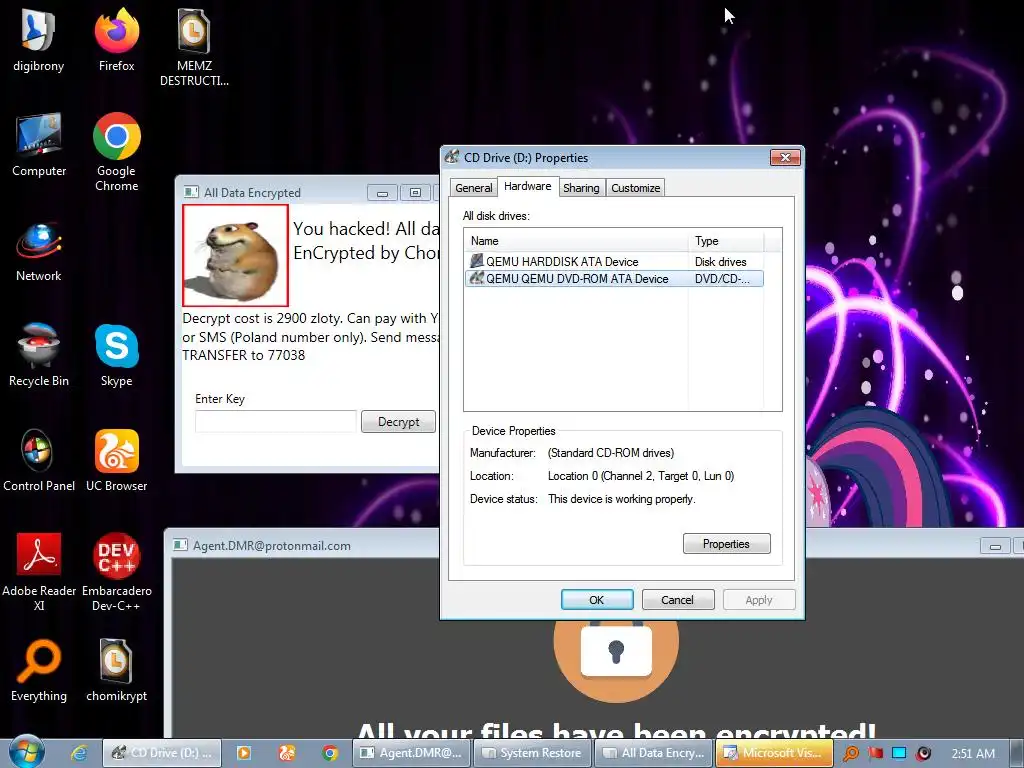Open the Recycle Bin
The width and height of the screenshot is (1024, 768).
[x=39, y=355]
